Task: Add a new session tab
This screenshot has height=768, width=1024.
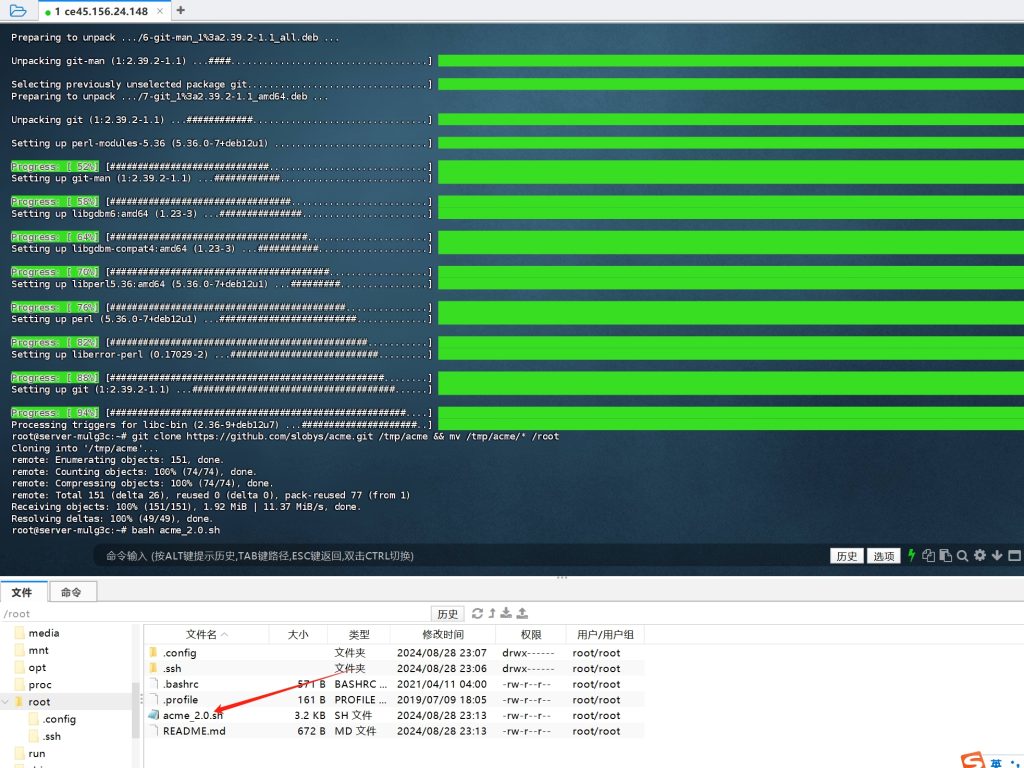Action: click(x=181, y=10)
